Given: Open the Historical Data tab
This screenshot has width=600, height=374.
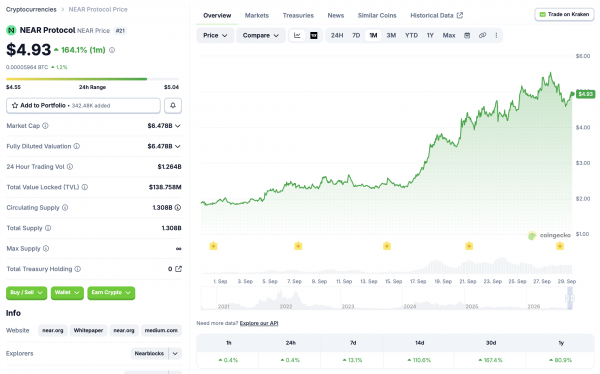Looking at the screenshot, I should click(436, 15).
